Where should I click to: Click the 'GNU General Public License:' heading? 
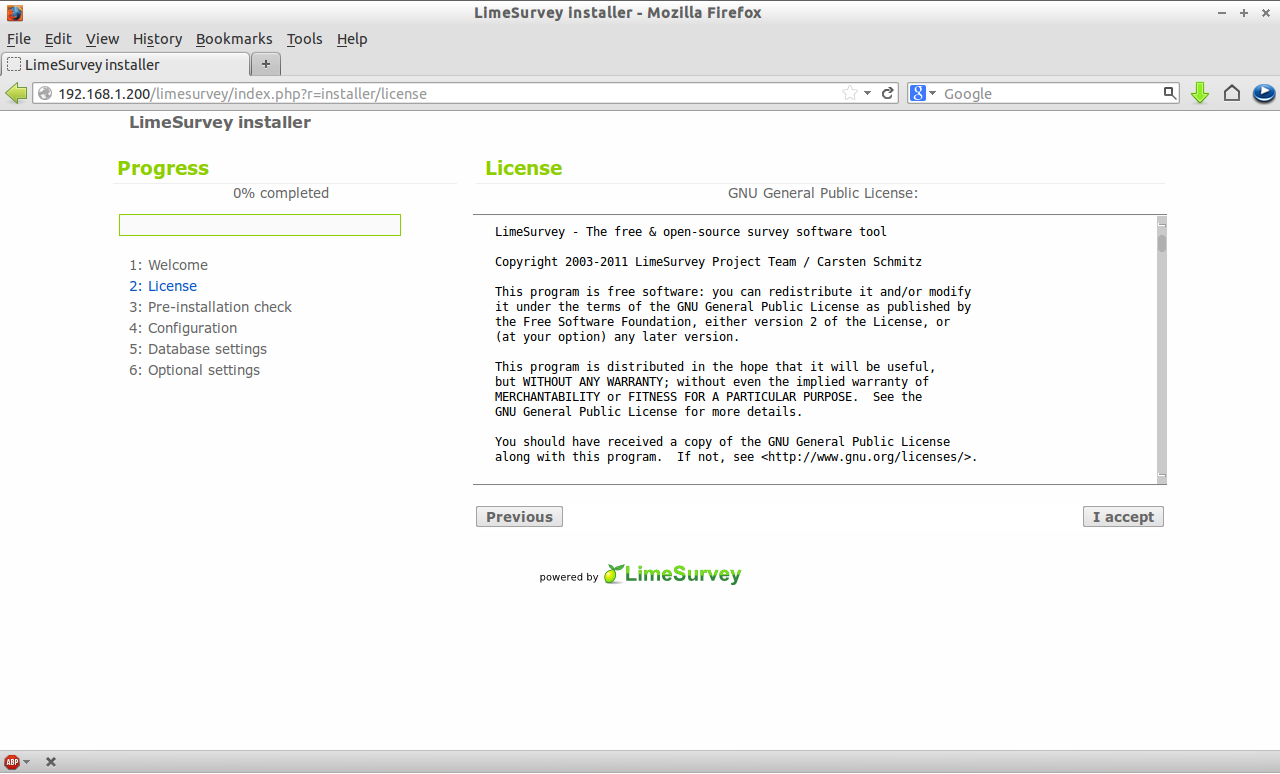823,193
